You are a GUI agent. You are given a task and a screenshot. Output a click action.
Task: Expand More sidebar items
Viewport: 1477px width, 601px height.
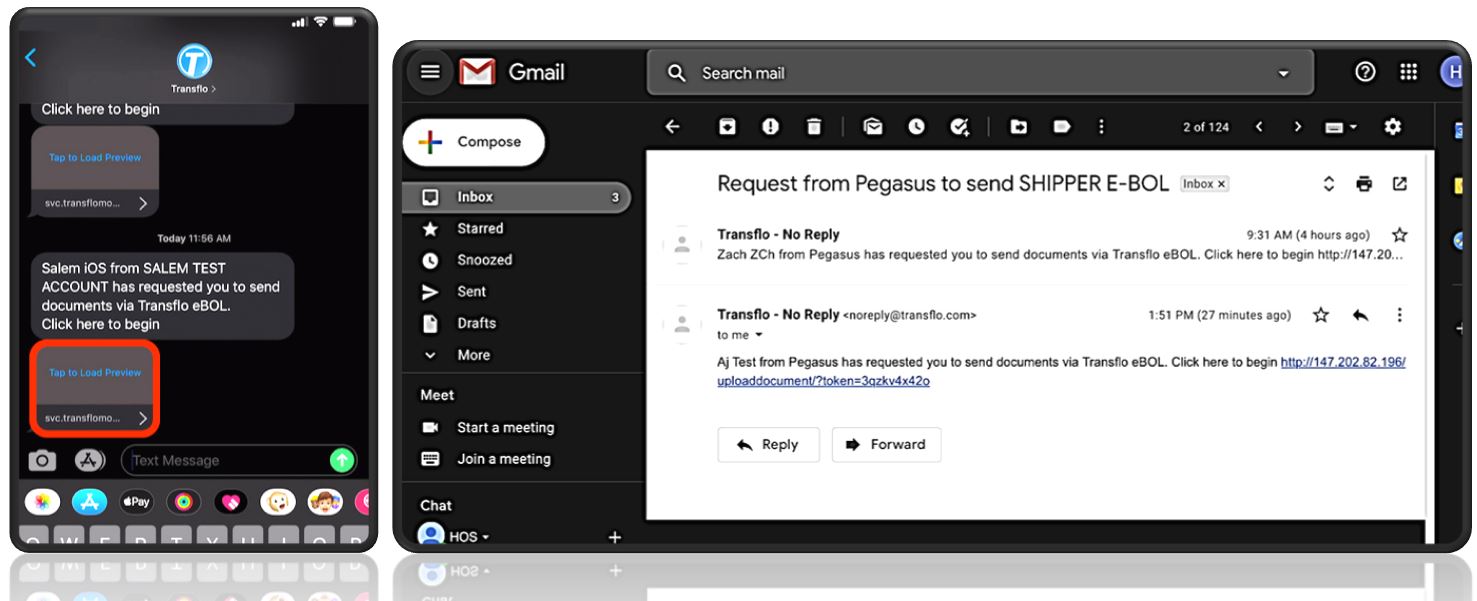coord(473,355)
